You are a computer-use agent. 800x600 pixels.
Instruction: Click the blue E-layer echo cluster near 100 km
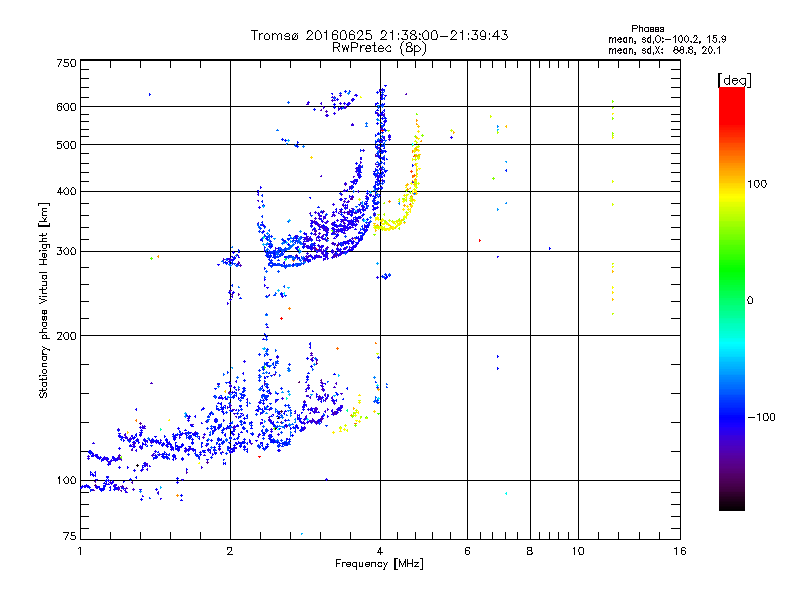point(105,485)
